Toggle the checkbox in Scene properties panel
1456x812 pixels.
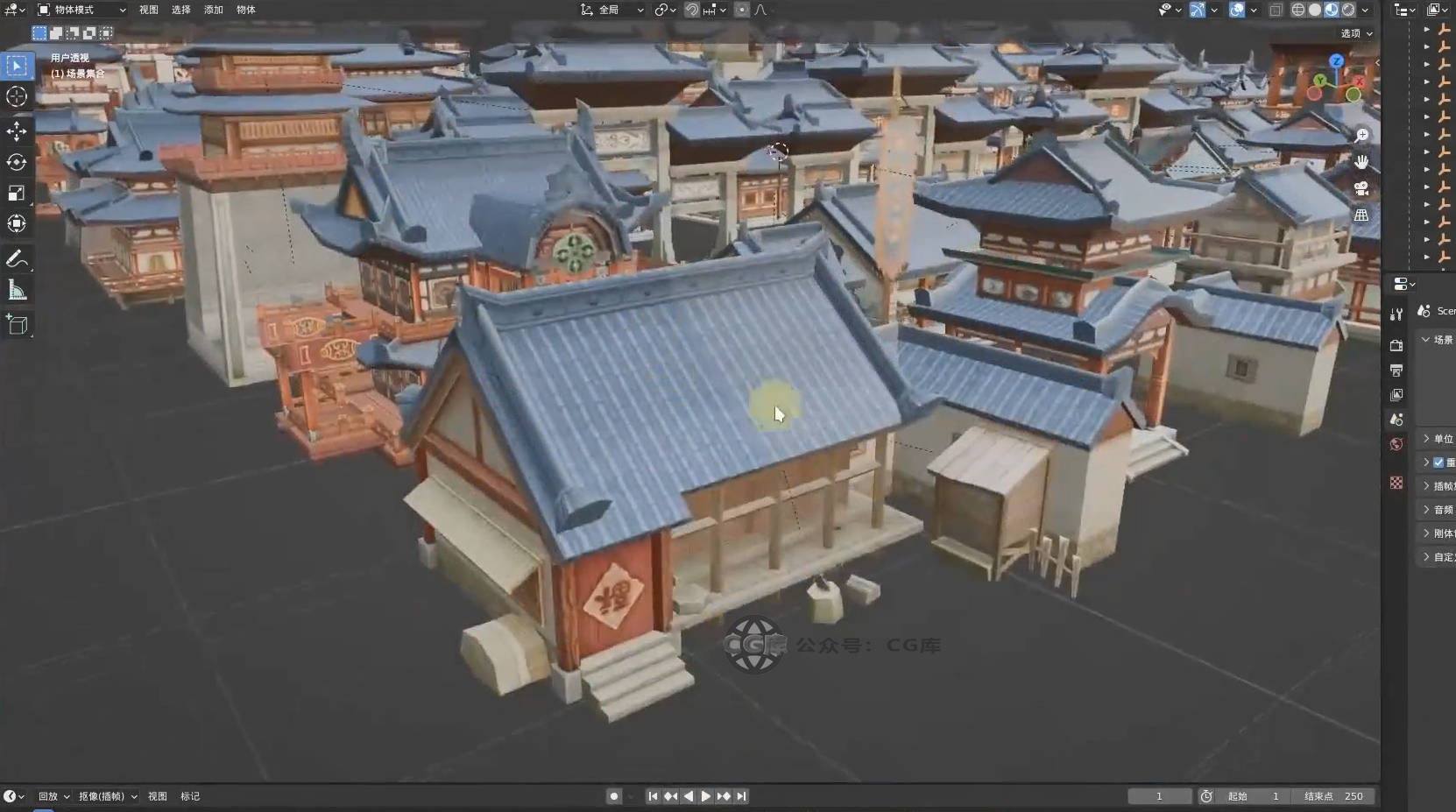1438,462
